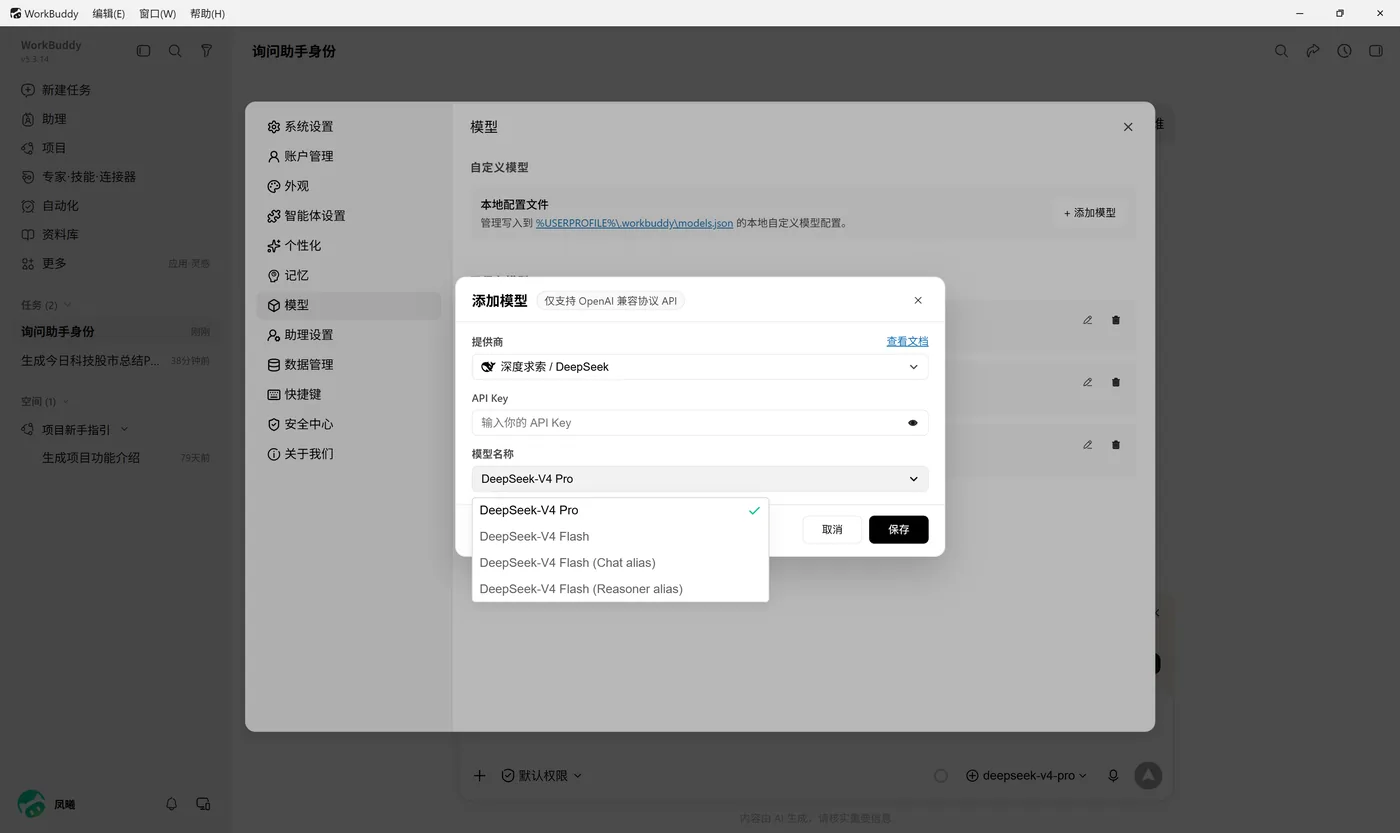Toggle API Key visibility eye icon
This screenshot has height=833, width=1400.
coord(913,423)
